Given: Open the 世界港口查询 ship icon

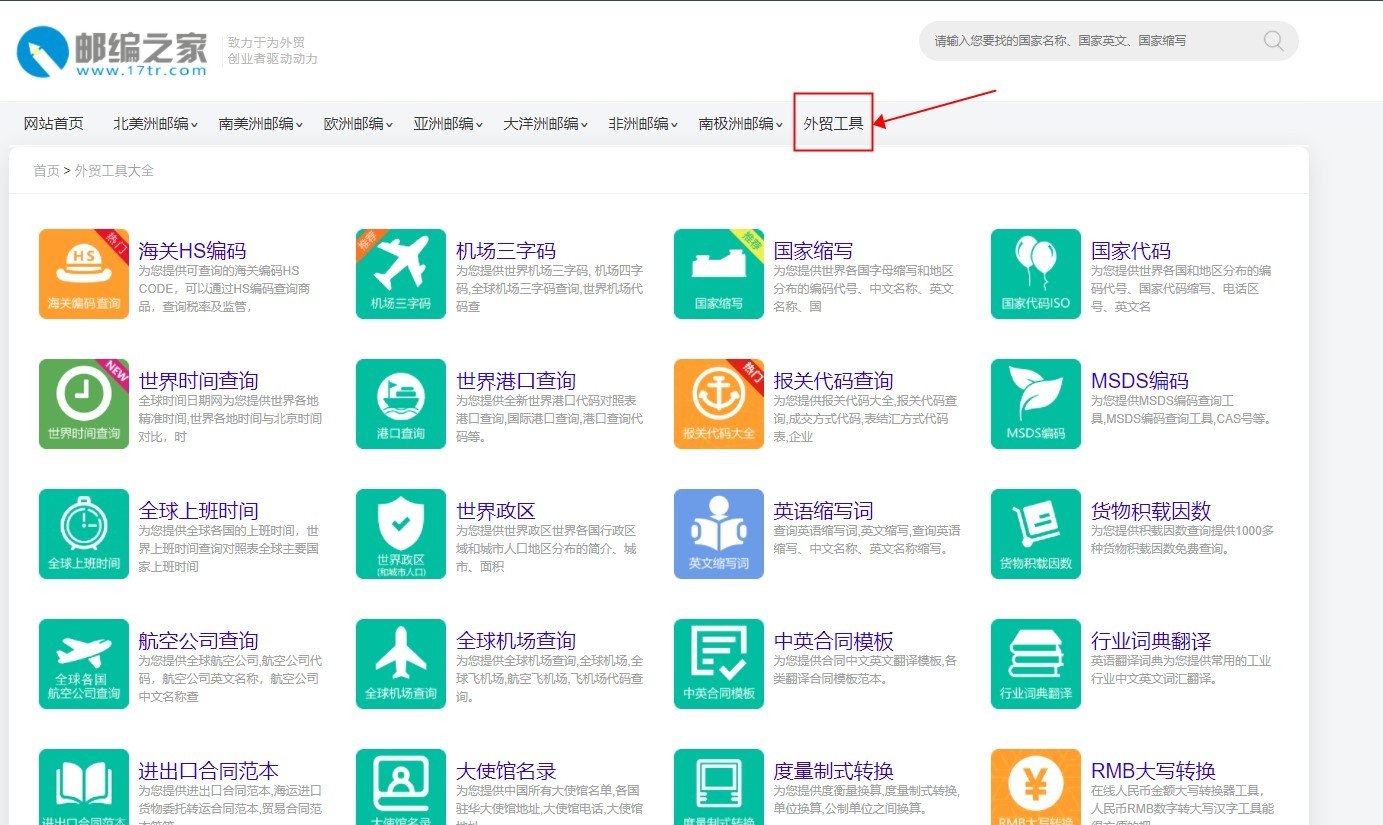Looking at the screenshot, I should pyautogui.click(x=400, y=403).
